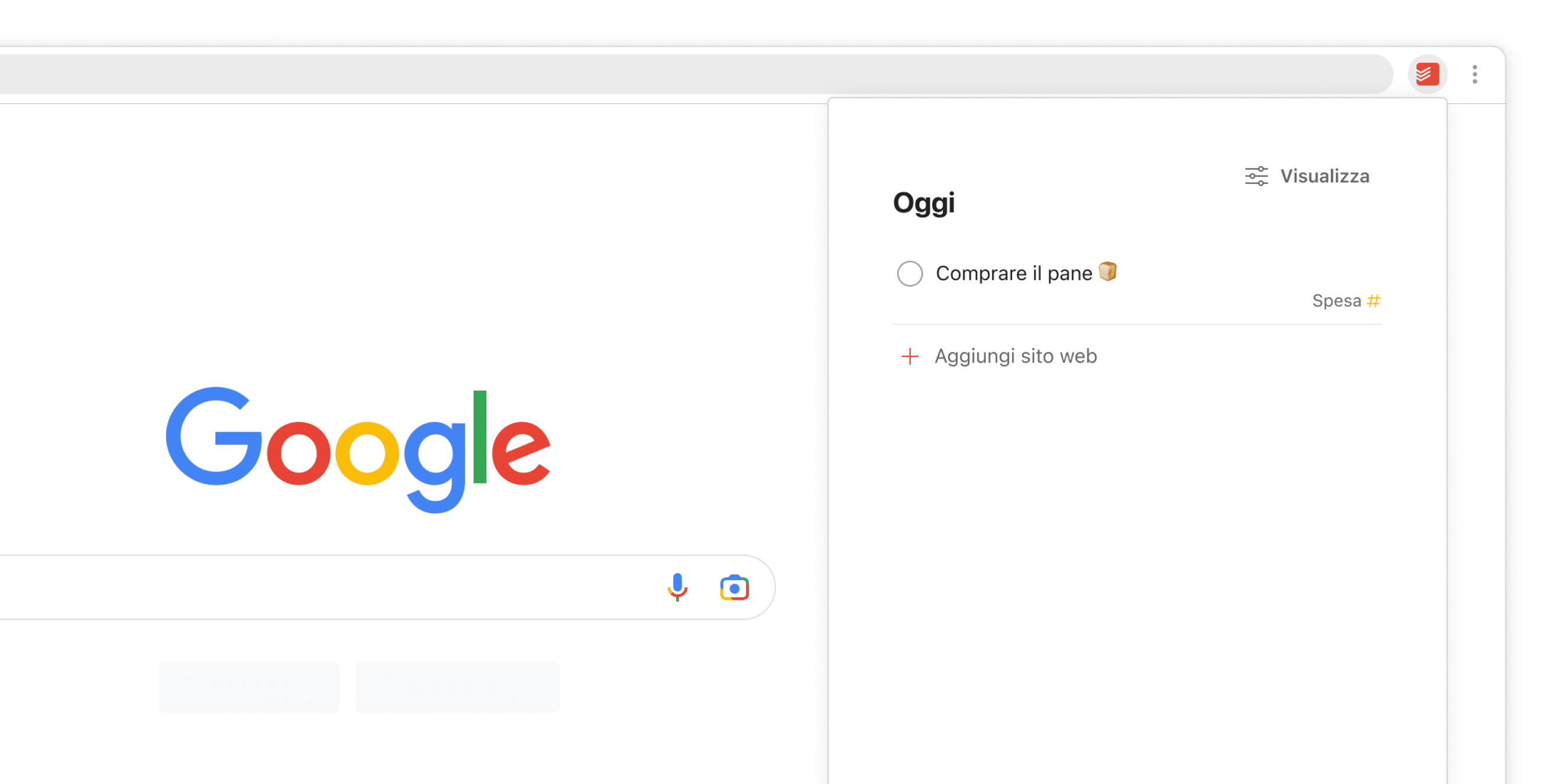
Task: Start Google voice search with microphone
Action: [677, 587]
